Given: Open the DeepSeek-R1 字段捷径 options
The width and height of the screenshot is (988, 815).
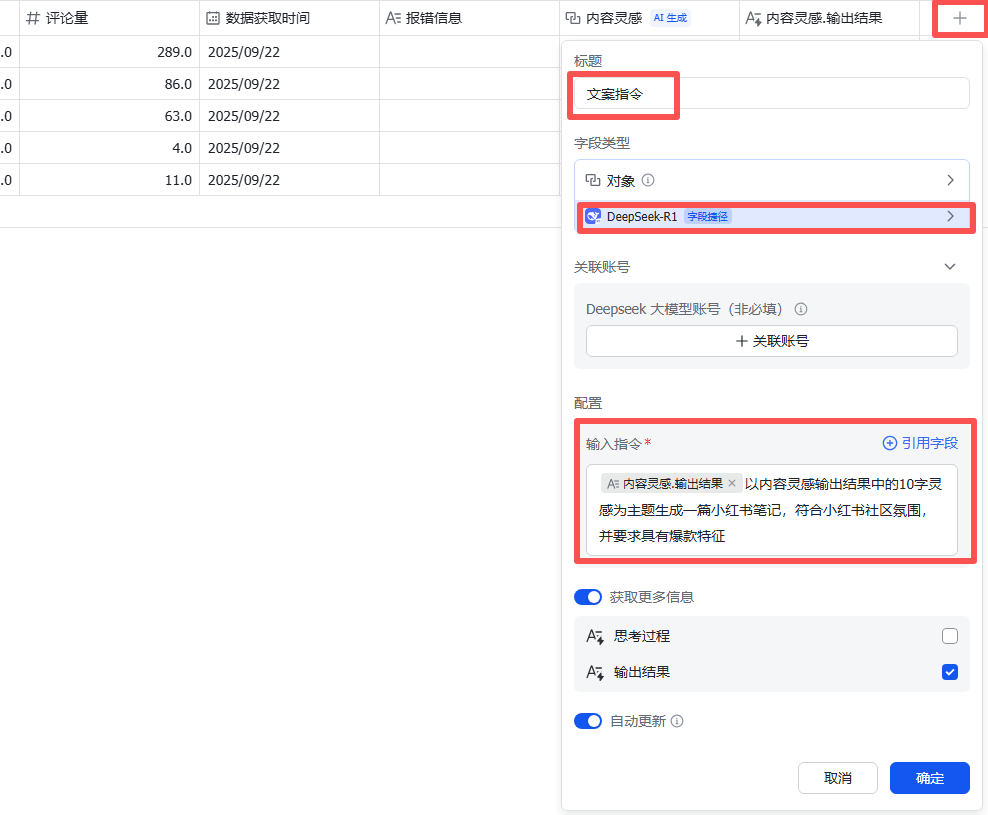Looking at the screenshot, I should pos(951,216).
